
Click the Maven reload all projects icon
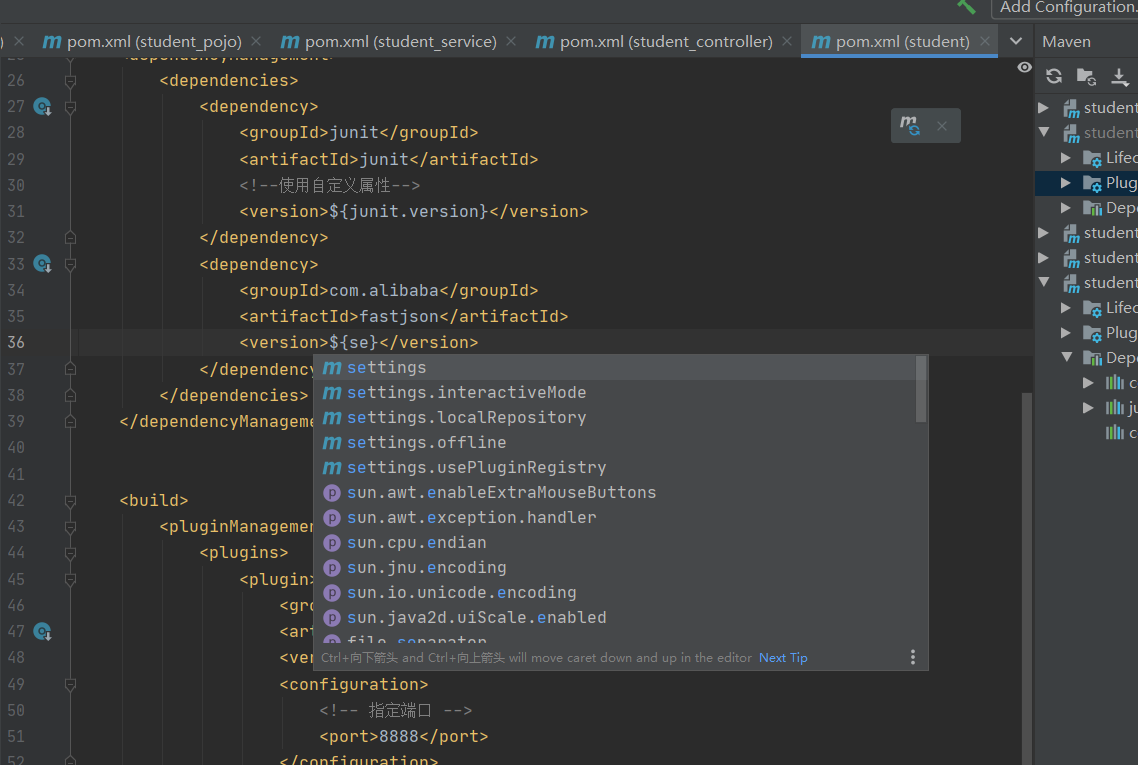[x=1054, y=75]
